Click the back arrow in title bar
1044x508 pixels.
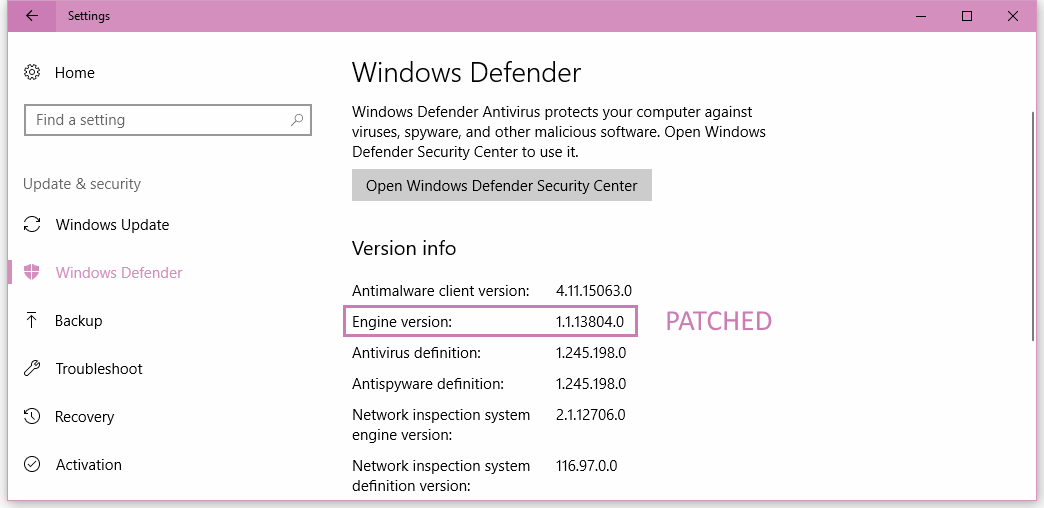pyautogui.click(x=32, y=16)
